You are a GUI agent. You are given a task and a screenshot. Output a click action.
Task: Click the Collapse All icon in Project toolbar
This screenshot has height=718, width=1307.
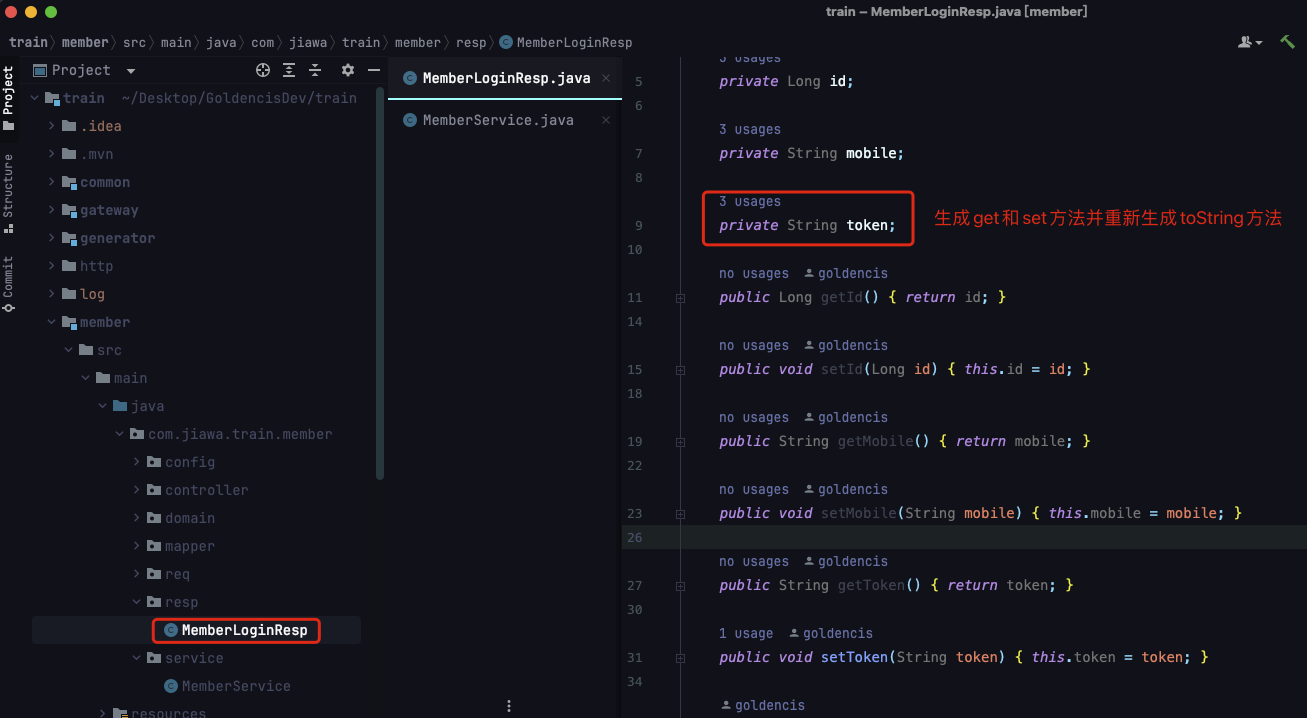(x=315, y=70)
